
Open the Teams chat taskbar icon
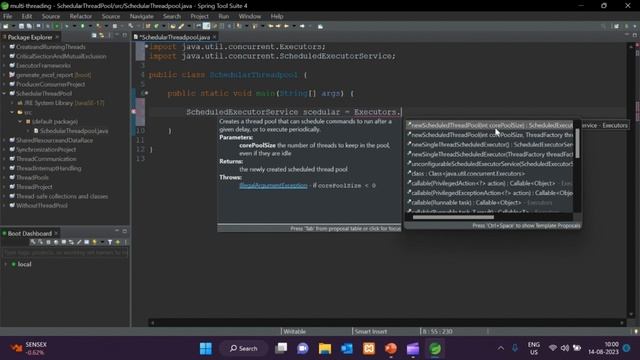coord(303,349)
